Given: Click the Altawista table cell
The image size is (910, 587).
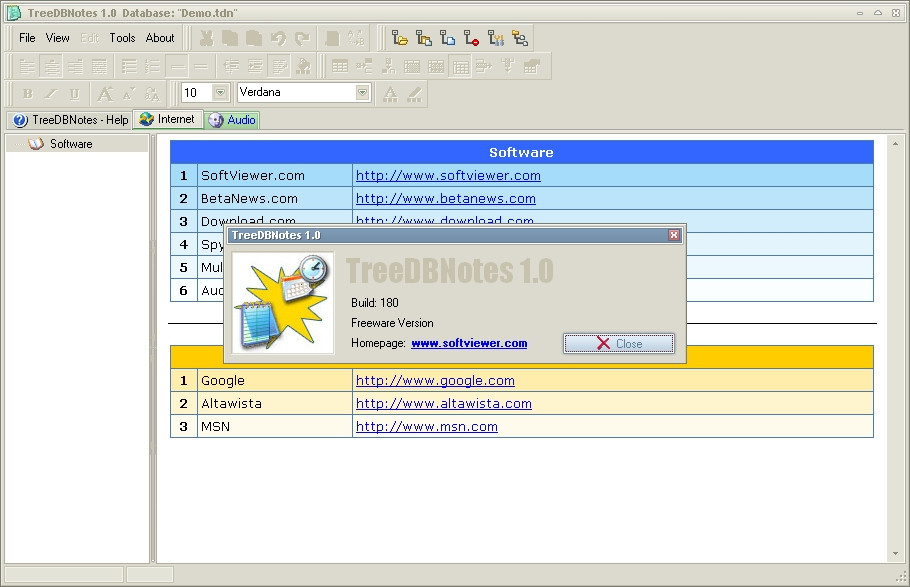Looking at the screenshot, I should tap(275, 404).
